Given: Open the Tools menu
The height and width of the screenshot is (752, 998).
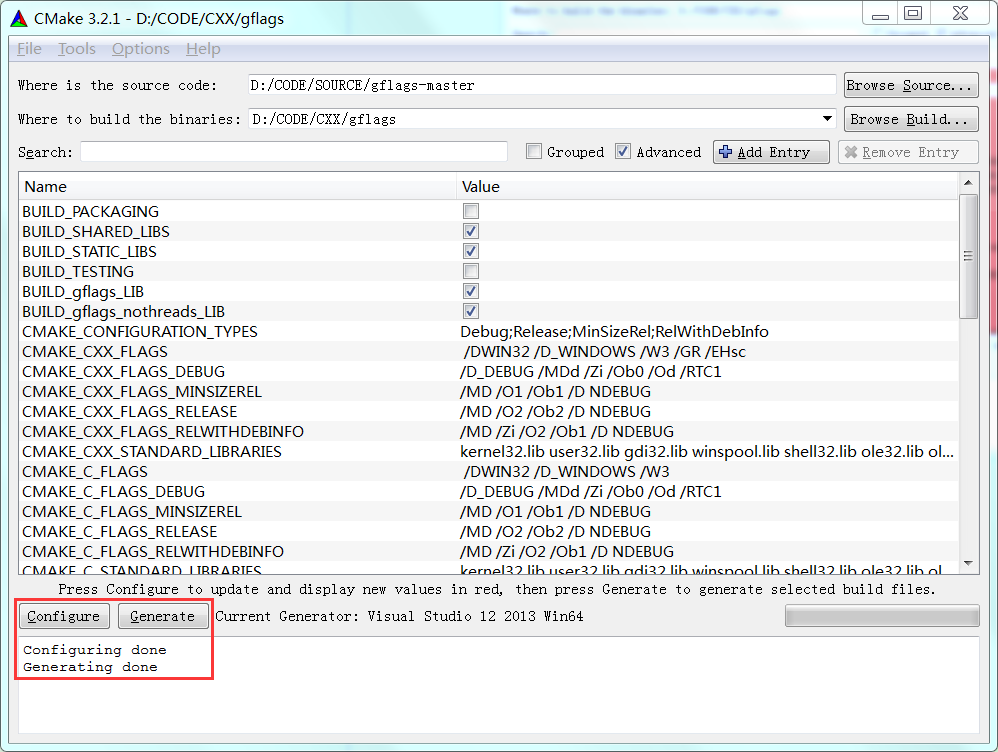Looking at the screenshot, I should [x=76, y=49].
